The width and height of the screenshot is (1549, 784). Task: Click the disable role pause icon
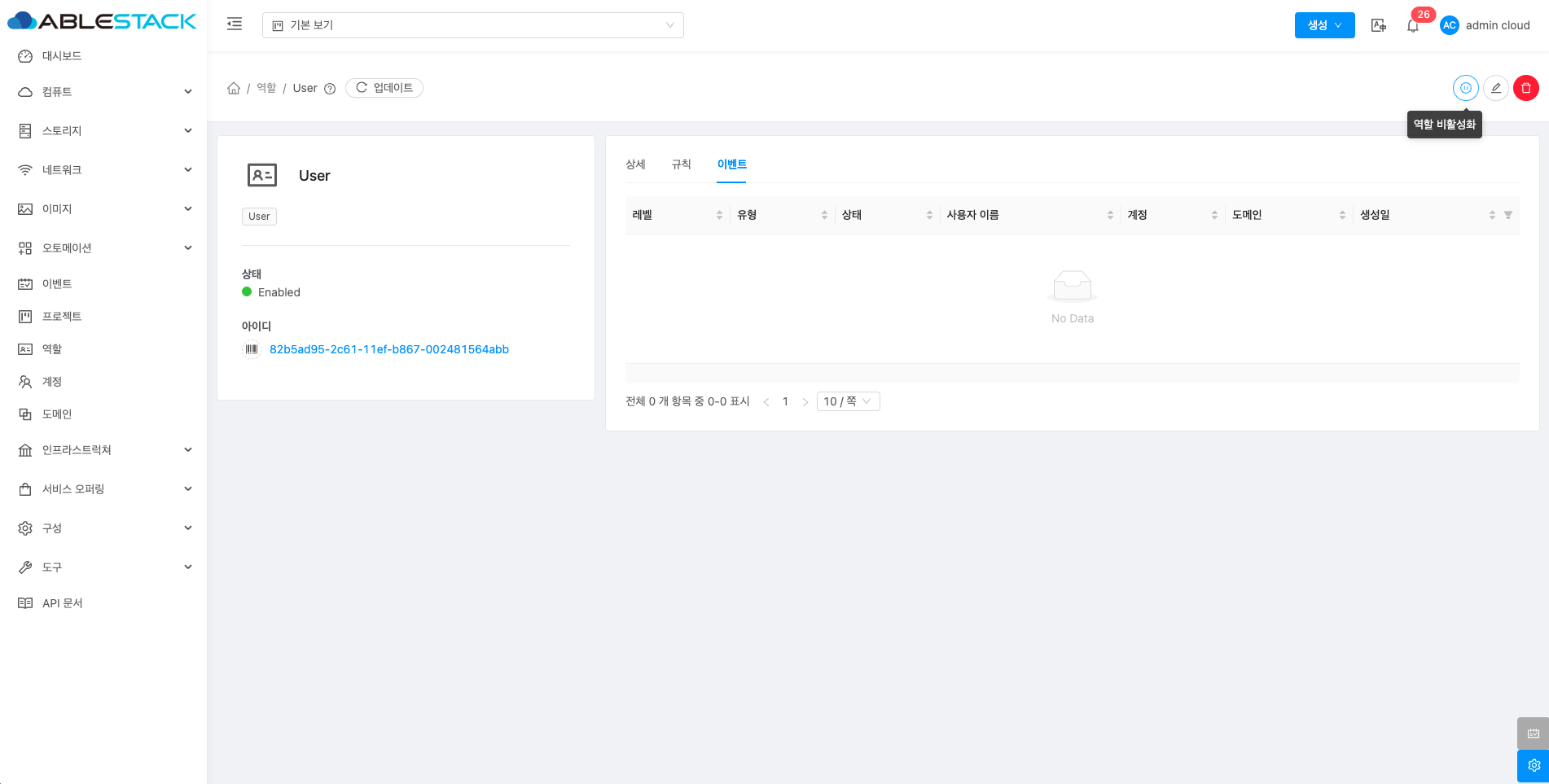pyautogui.click(x=1465, y=88)
